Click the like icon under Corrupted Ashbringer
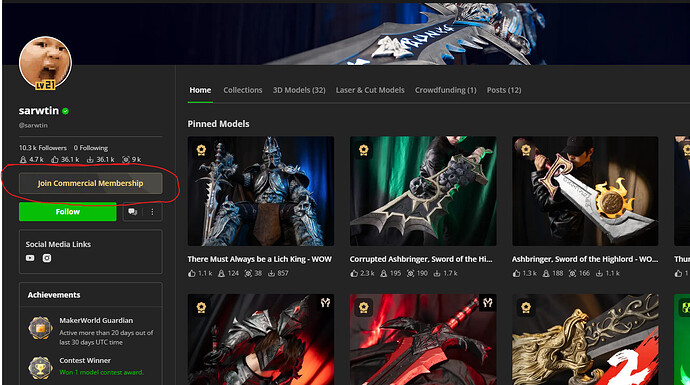 tap(354, 273)
